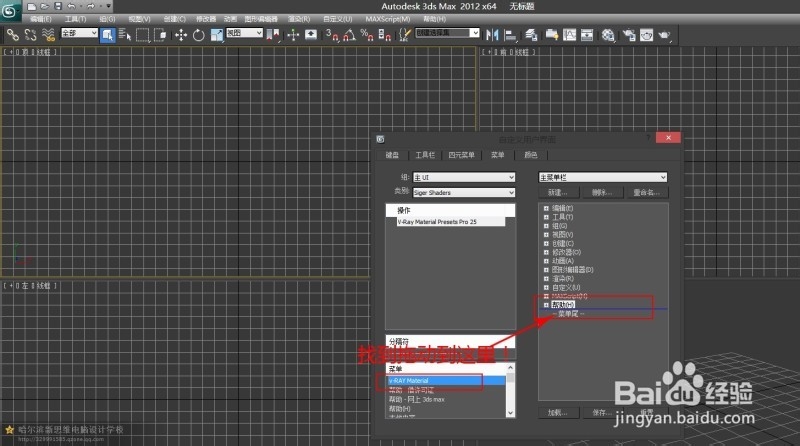The width and height of the screenshot is (800, 446).
Task: Pick the Select and Scale tool
Action: click(217, 35)
